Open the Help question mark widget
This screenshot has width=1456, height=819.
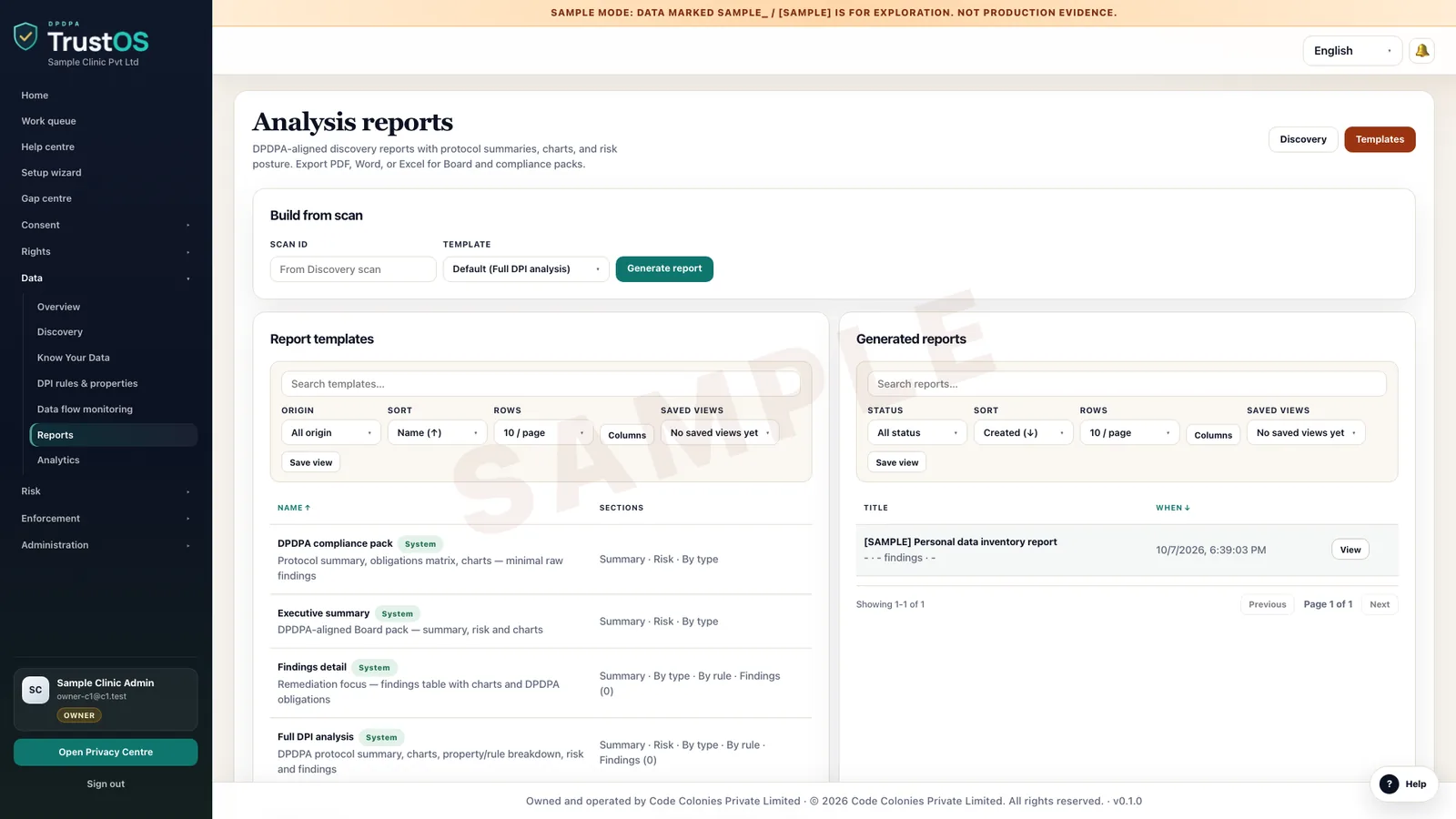pyautogui.click(x=1403, y=784)
